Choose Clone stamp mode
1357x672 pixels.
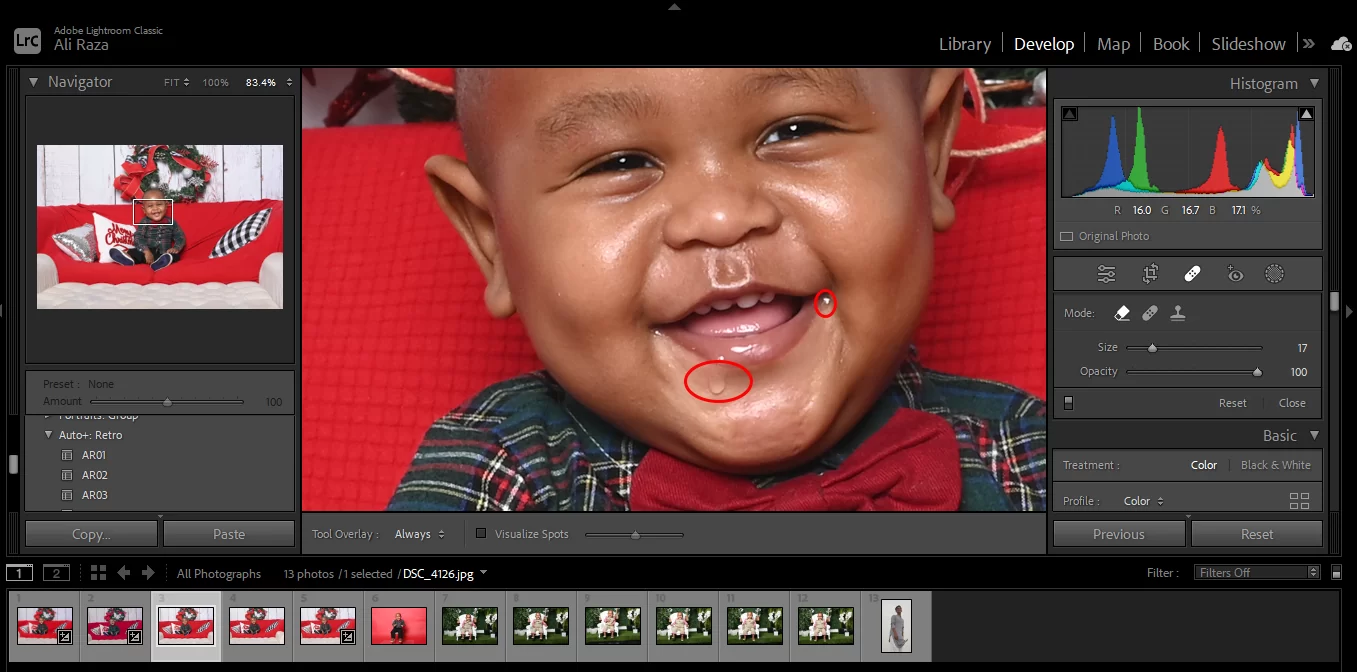click(x=1178, y=313)
